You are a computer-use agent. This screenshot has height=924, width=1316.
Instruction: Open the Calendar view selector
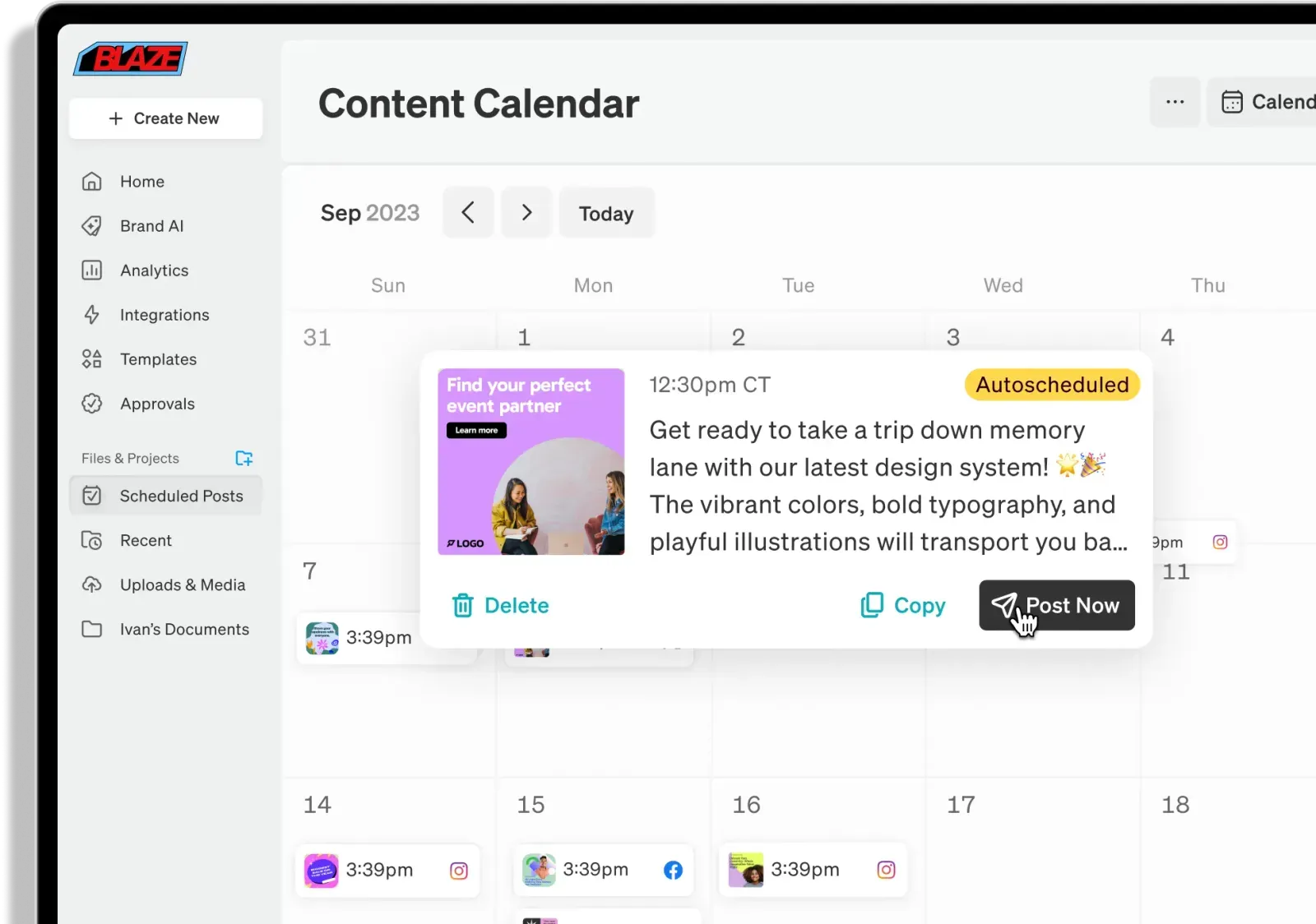1267,102
